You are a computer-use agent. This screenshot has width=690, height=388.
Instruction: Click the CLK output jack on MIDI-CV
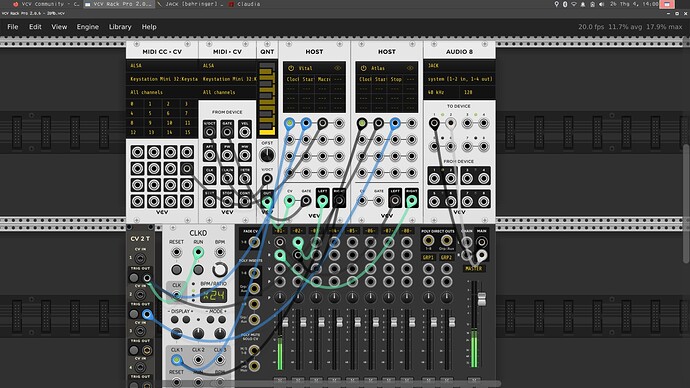coord(209,178)
